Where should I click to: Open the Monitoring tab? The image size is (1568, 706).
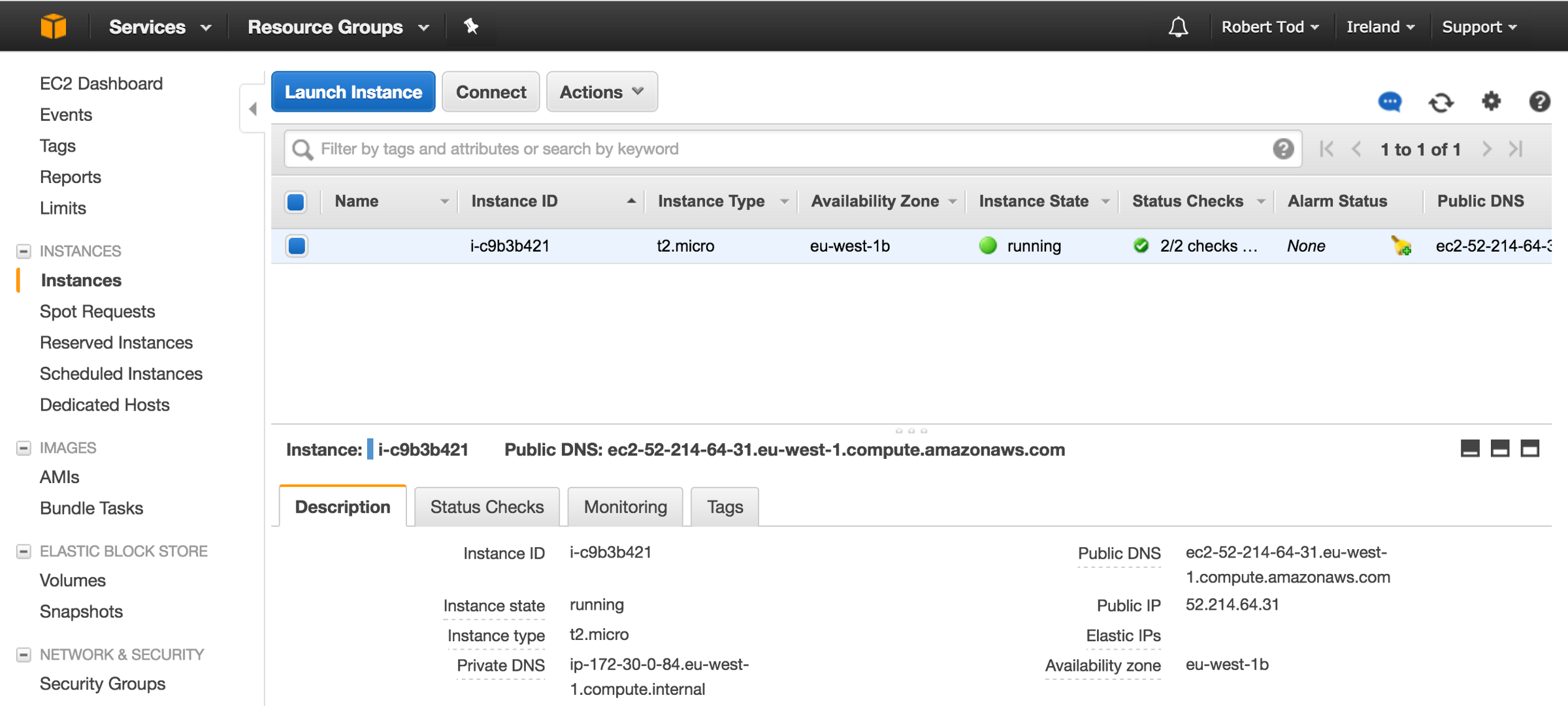pos(625,507)
